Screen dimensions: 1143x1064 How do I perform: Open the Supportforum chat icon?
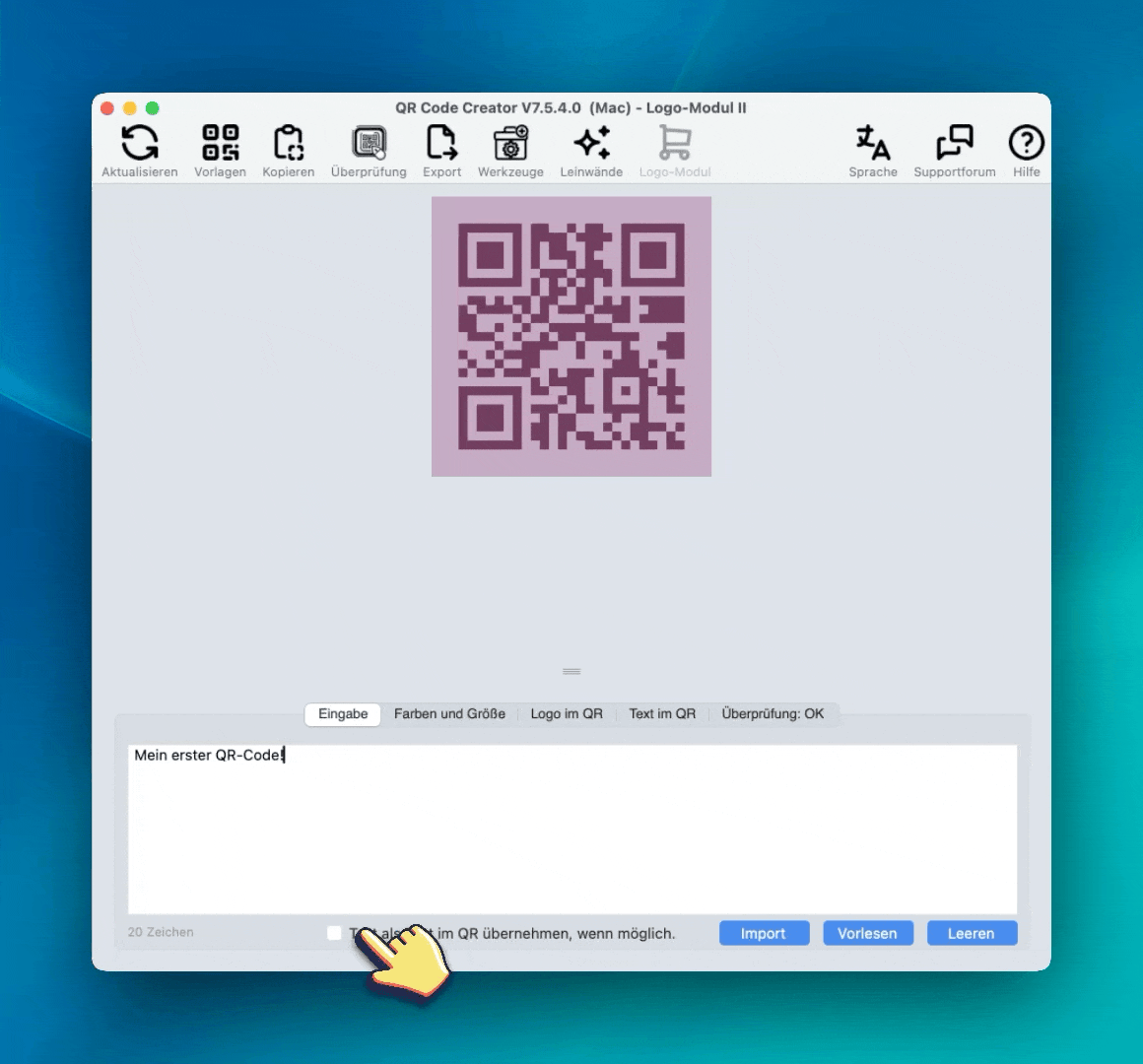pyautogui.click(x=954, y=144)
